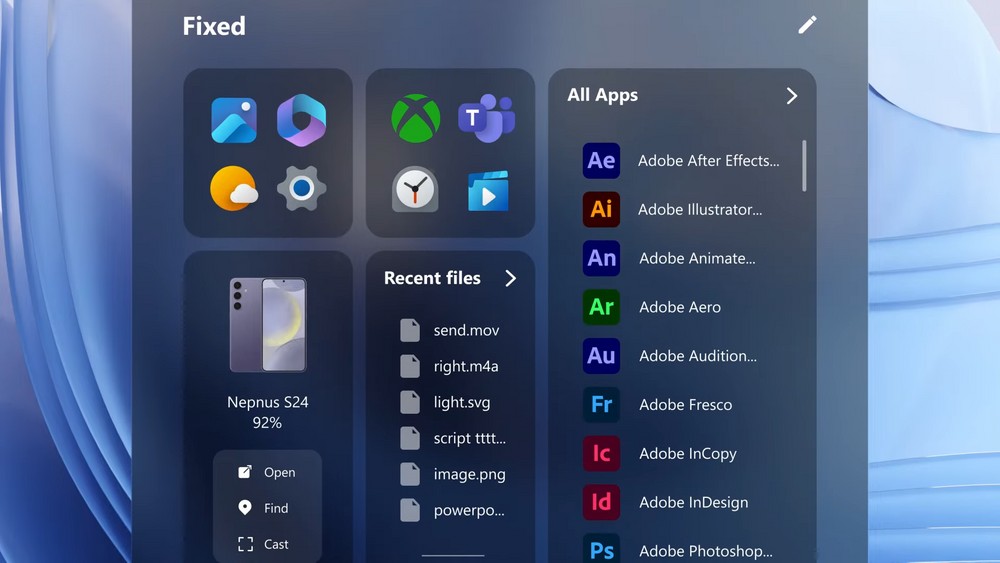This screenshot has width=1000, height=563.
Task: Open the Microsoft Teams icon
Action: point(487,118)
